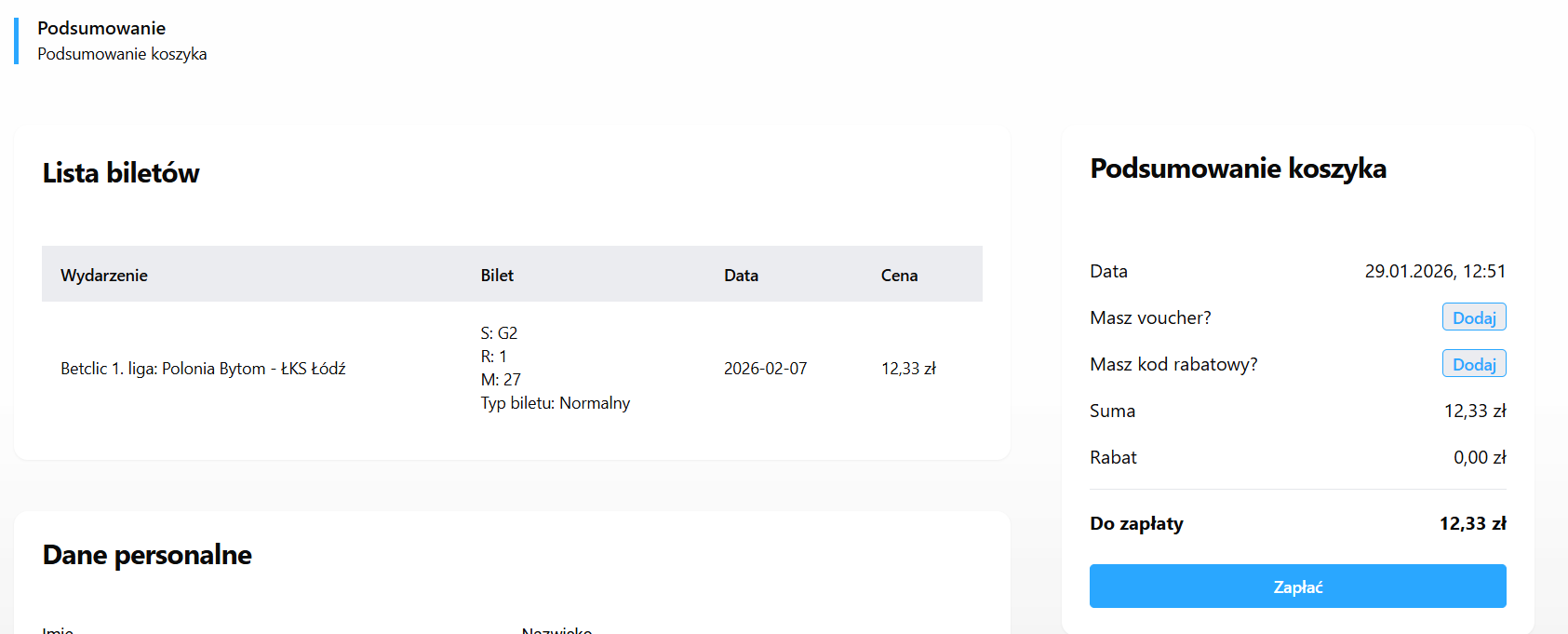
Task: Click the sector text S: G2
Action: tap(499, 333)
